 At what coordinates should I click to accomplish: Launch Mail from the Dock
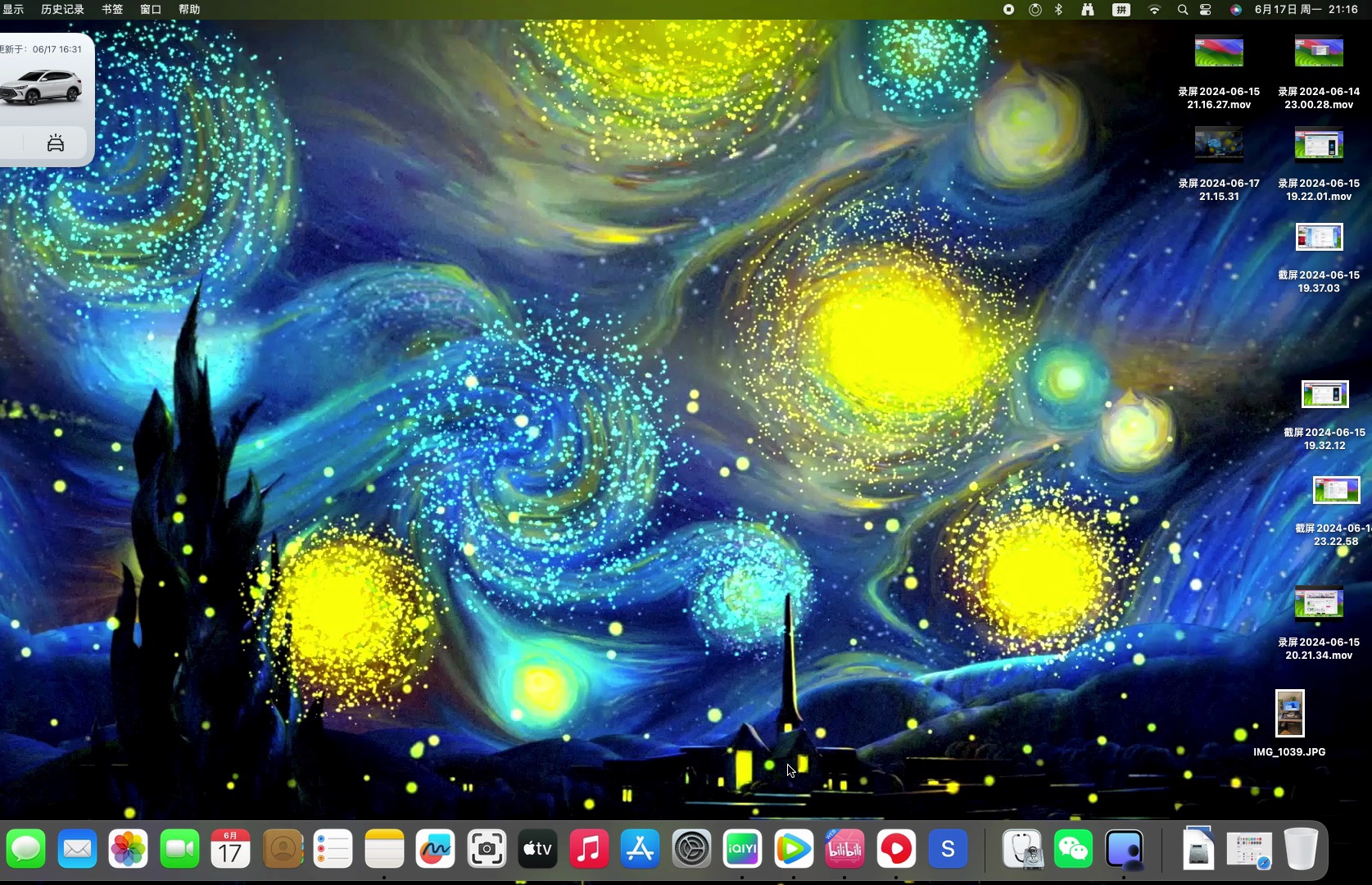[78, 849]
